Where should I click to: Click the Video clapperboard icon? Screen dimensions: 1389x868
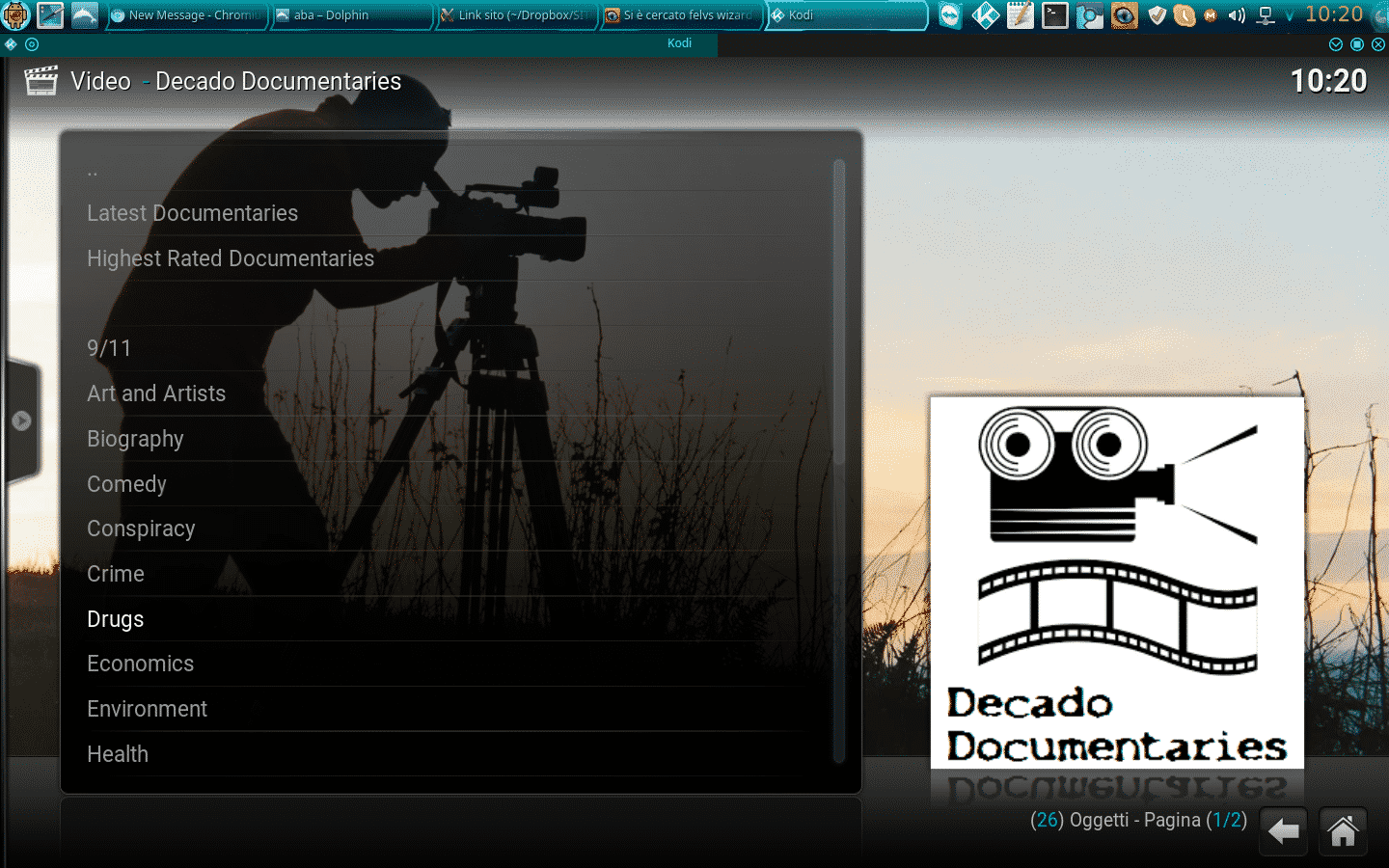41,81
